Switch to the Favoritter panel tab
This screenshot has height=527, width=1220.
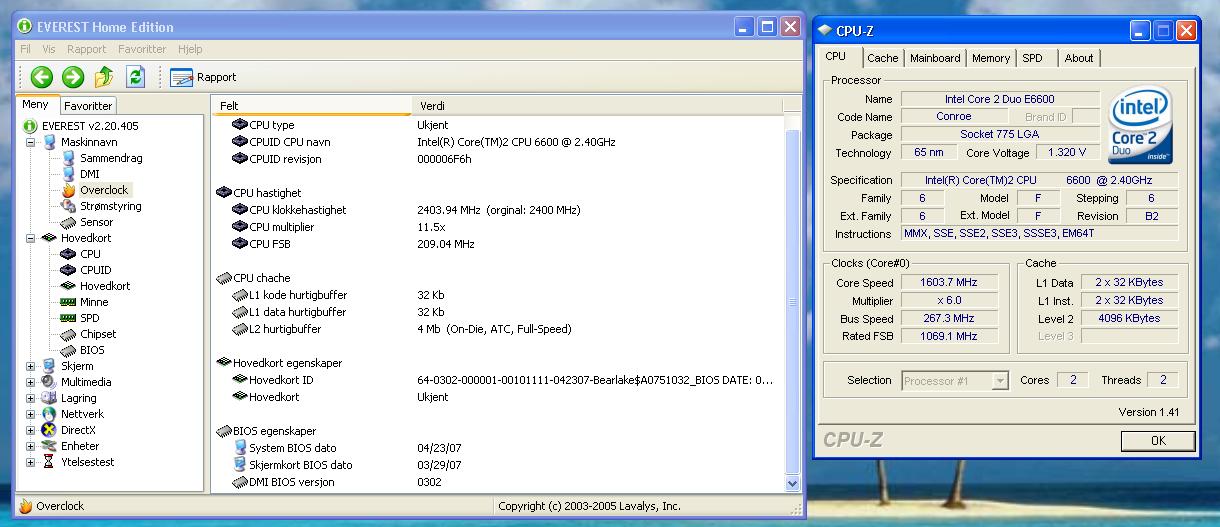(88, 105)
